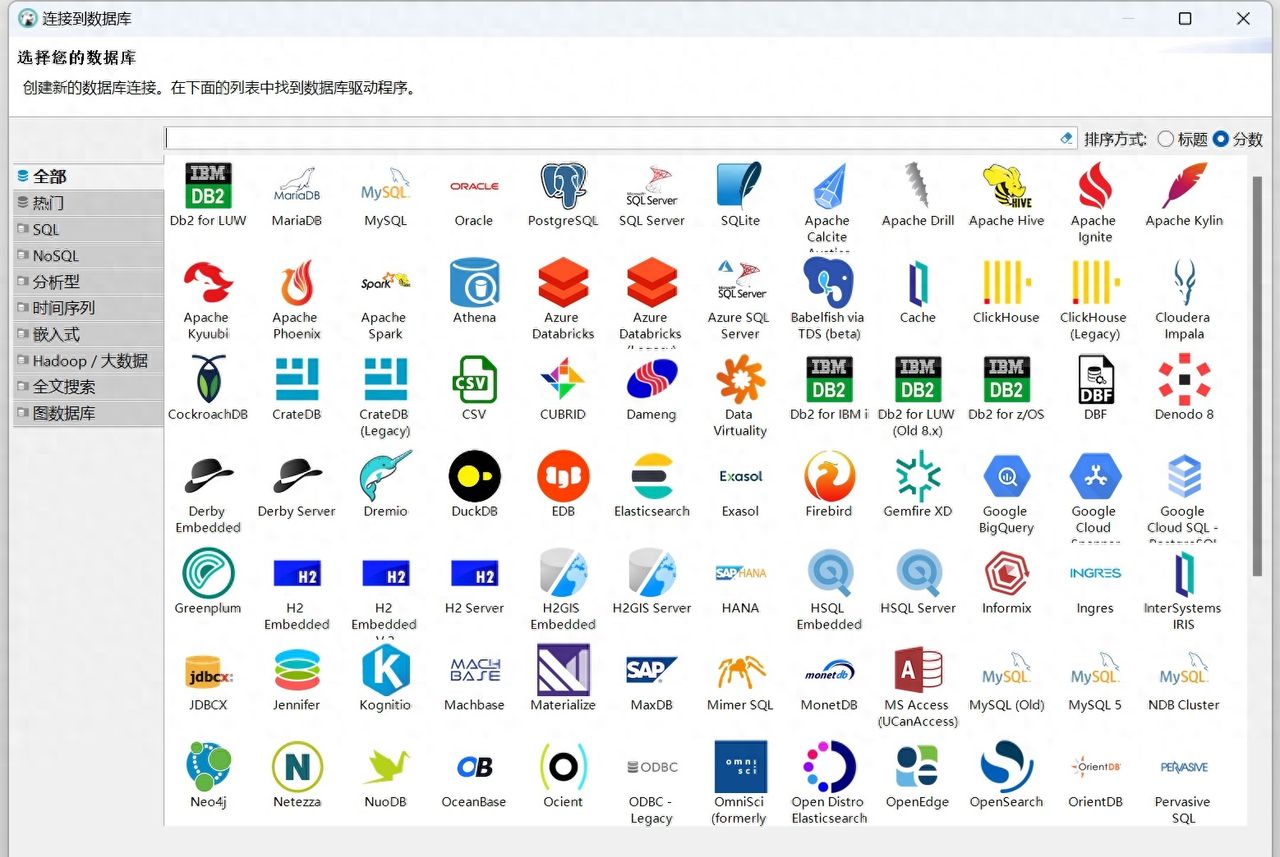1280x857 pixels.
Task: Select the CSV driver icon
Action: (x=474, y=380)
